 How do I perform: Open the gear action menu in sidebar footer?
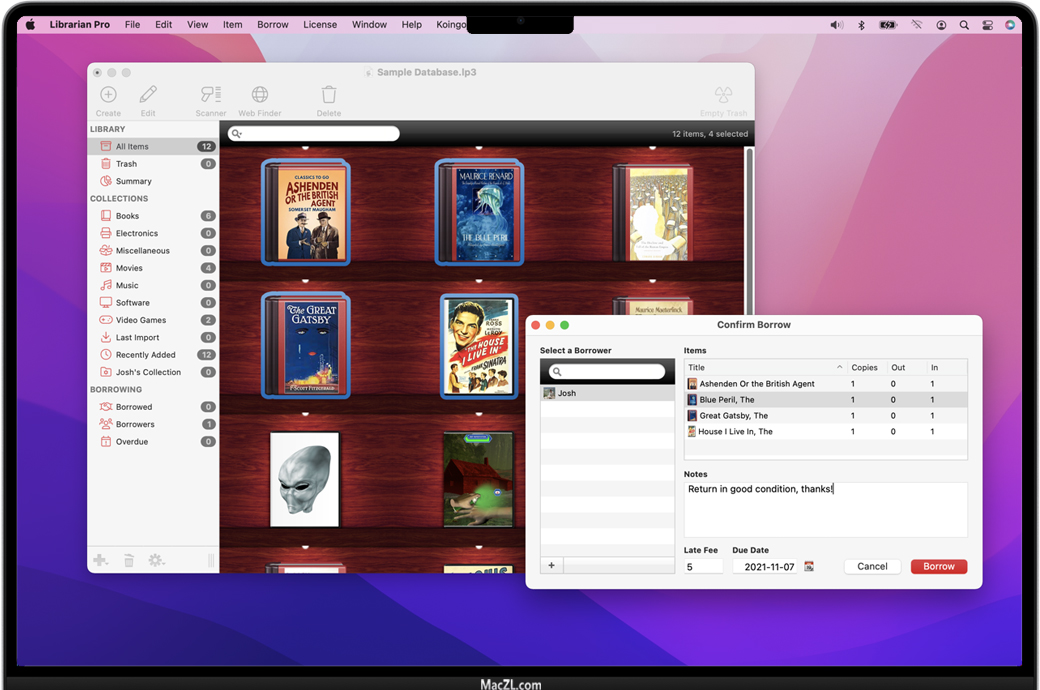pyautogui.click(x=156, y=561)
